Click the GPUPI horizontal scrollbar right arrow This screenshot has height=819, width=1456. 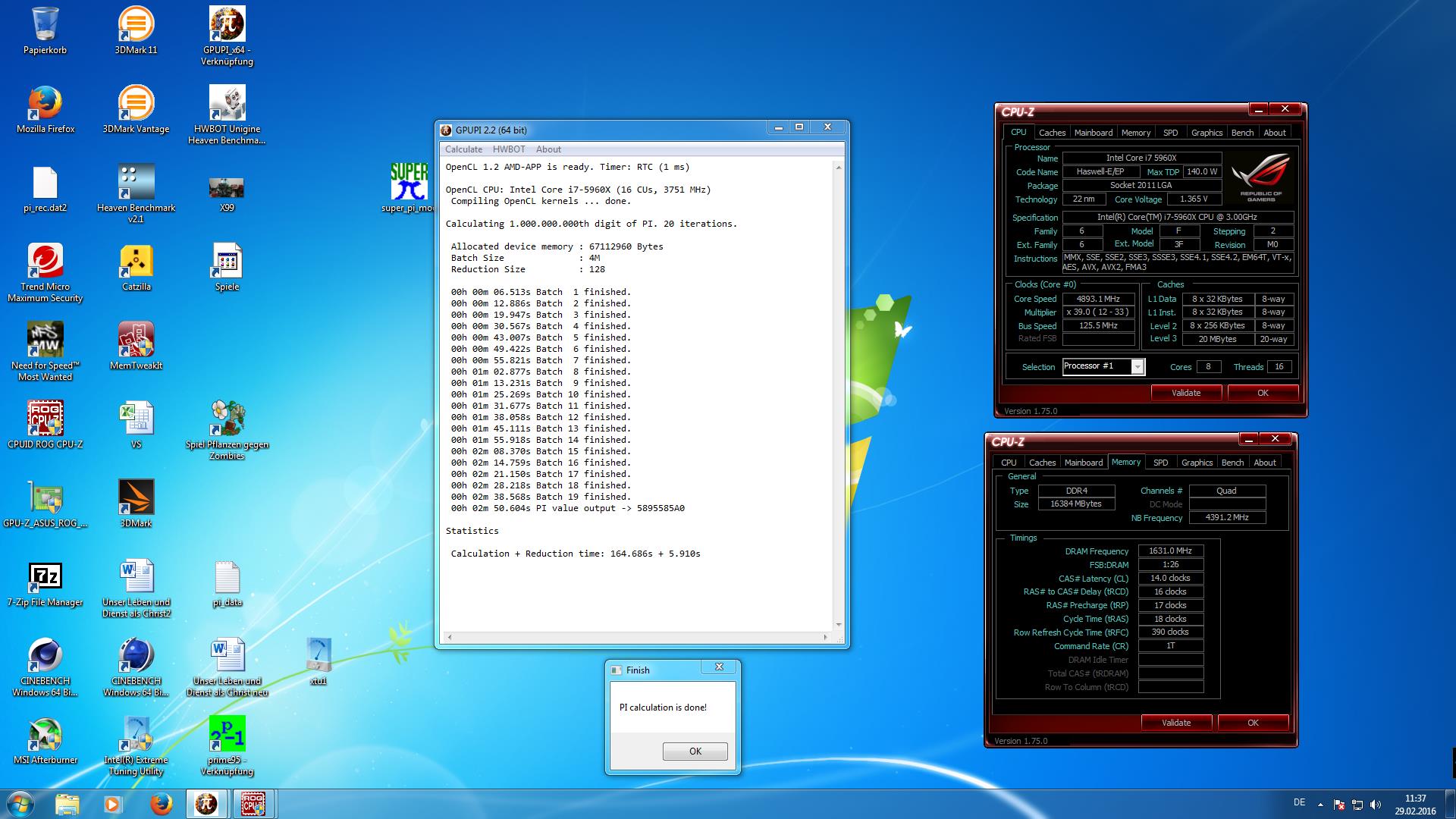point(826,638)
